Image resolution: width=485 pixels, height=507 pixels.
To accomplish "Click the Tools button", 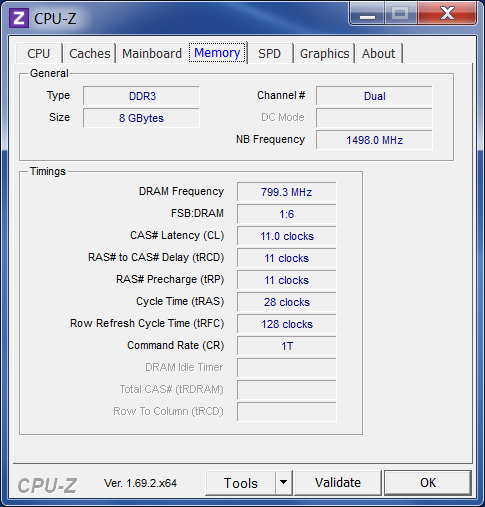I will (241, 483).
